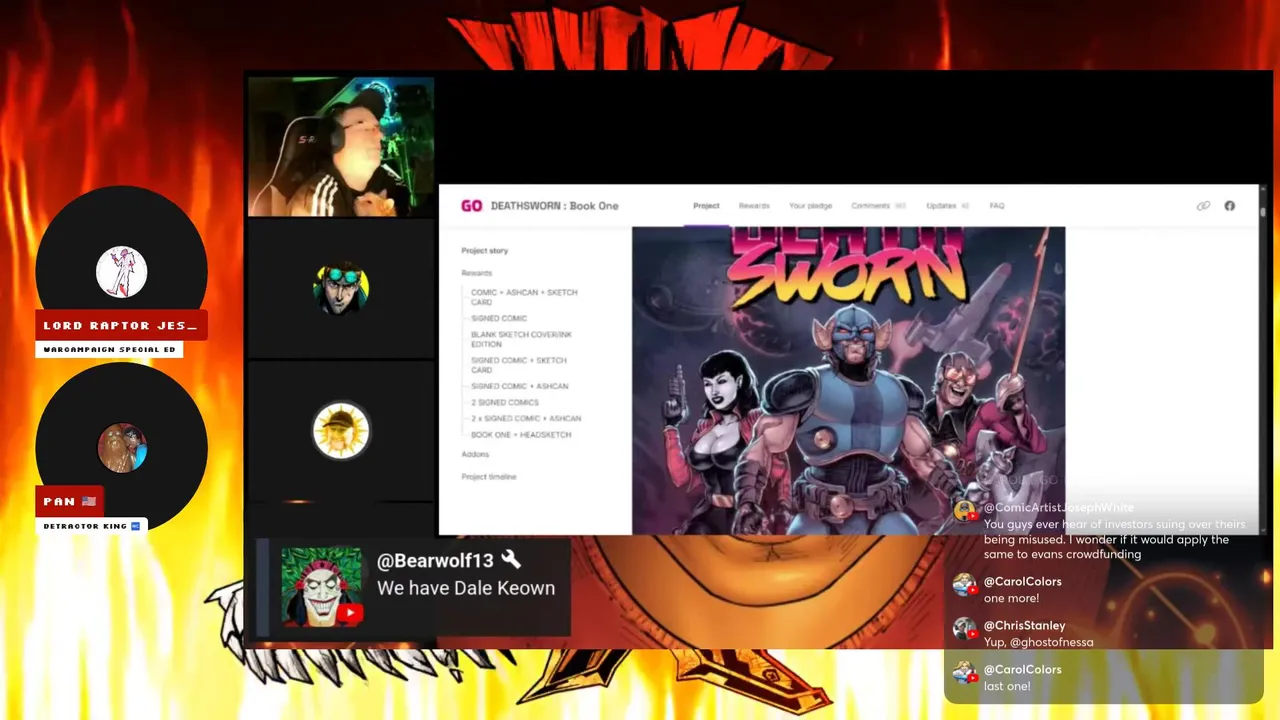
Task: Click the 'We have Dale Keown' message
Action: click(x=466, y=588)
